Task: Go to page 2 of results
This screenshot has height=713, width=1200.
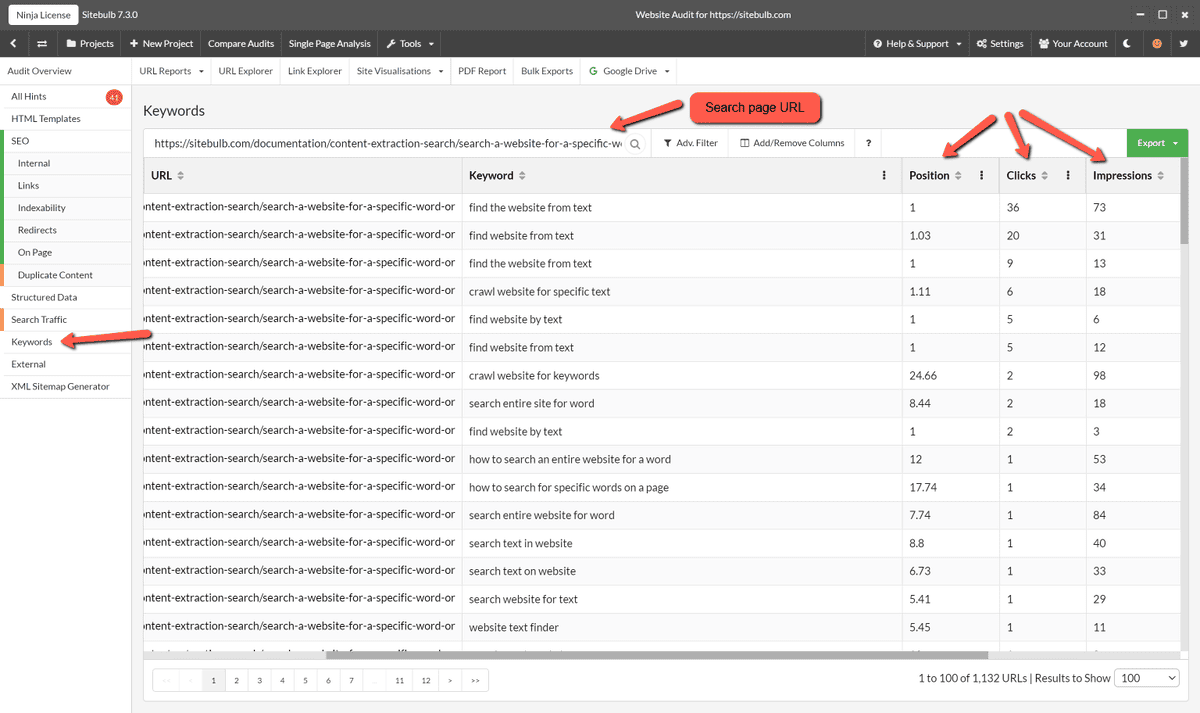Action: tap(237, 680)
